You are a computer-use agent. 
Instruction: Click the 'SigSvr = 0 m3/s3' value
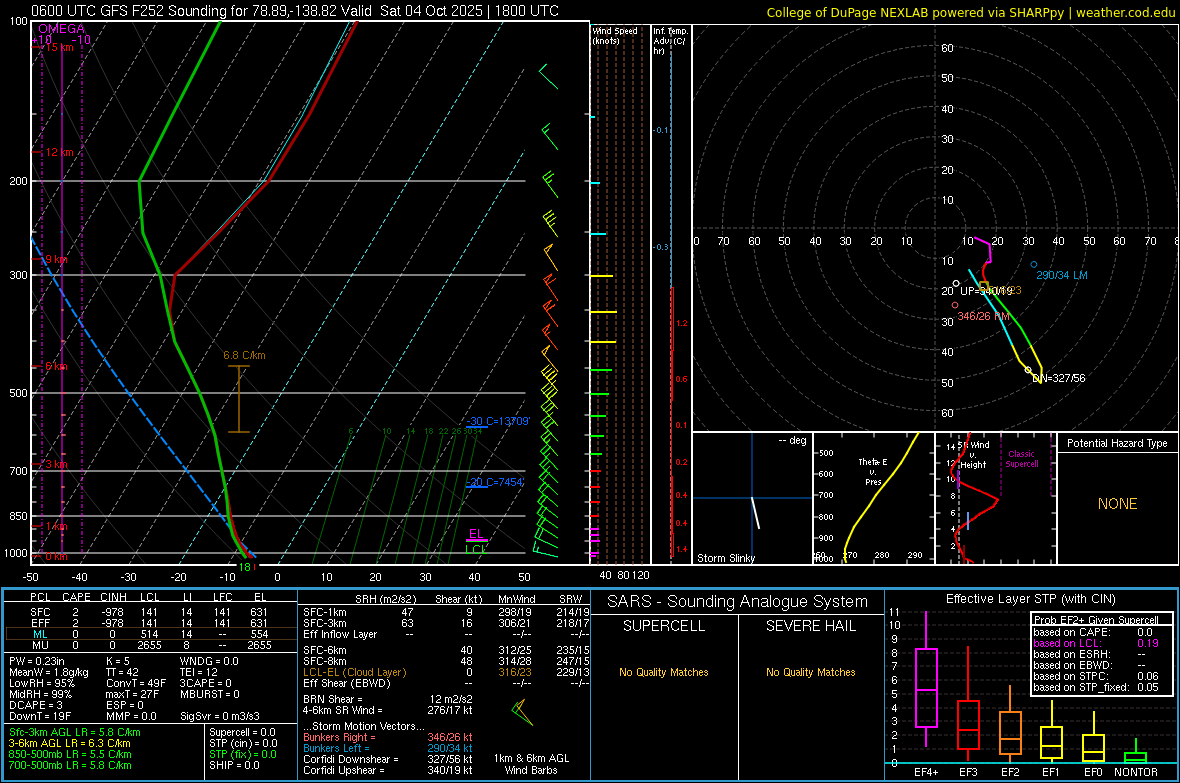click(x=220, y=716)
